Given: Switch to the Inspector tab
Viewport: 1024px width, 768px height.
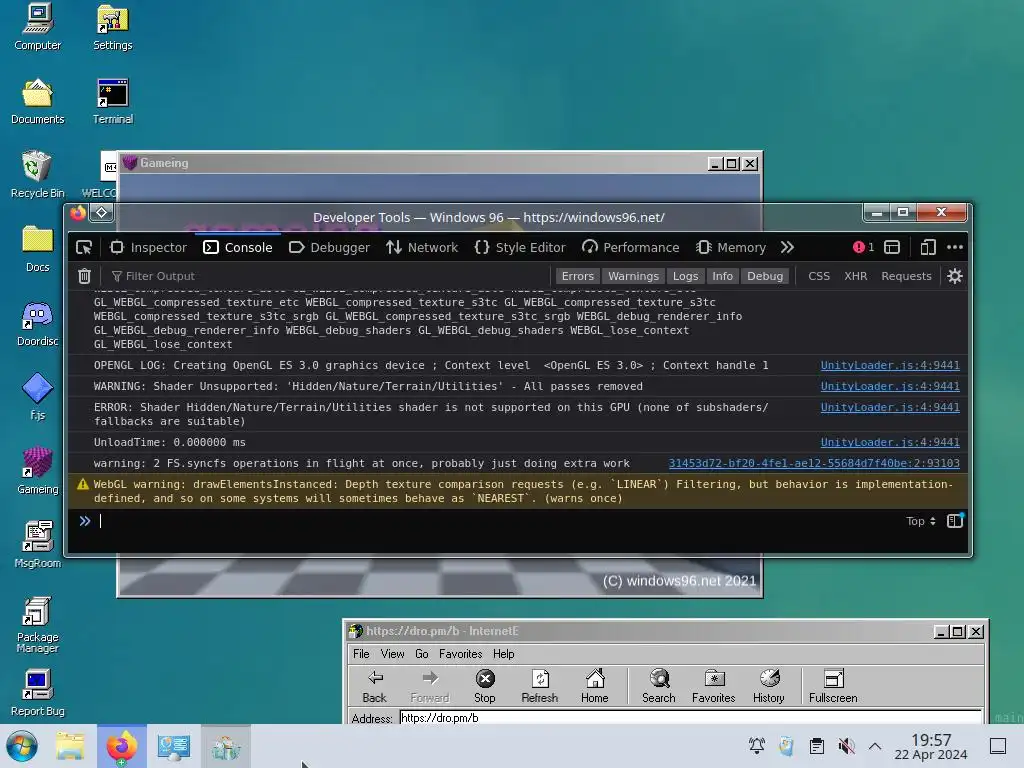Looking at the screenshot, I should point(149,248).
